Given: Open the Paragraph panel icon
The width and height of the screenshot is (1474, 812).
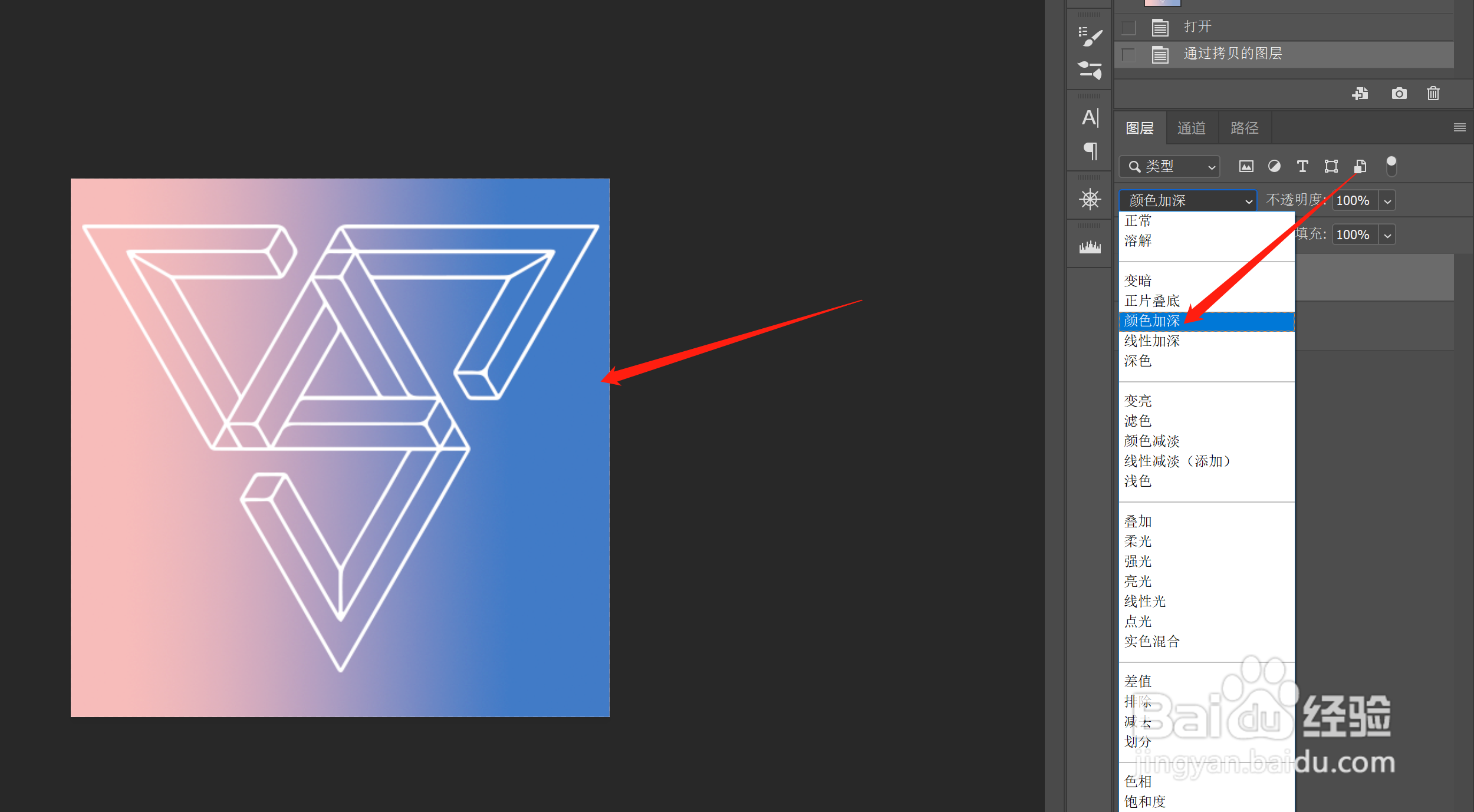Looking at the screenshot, I should (1090, 151).
